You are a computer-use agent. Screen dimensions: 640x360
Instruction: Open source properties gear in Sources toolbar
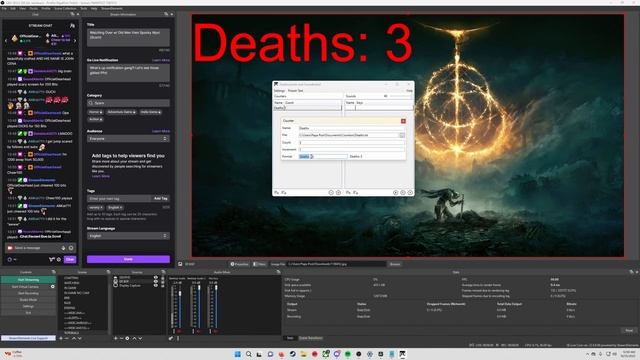(127, 338)
